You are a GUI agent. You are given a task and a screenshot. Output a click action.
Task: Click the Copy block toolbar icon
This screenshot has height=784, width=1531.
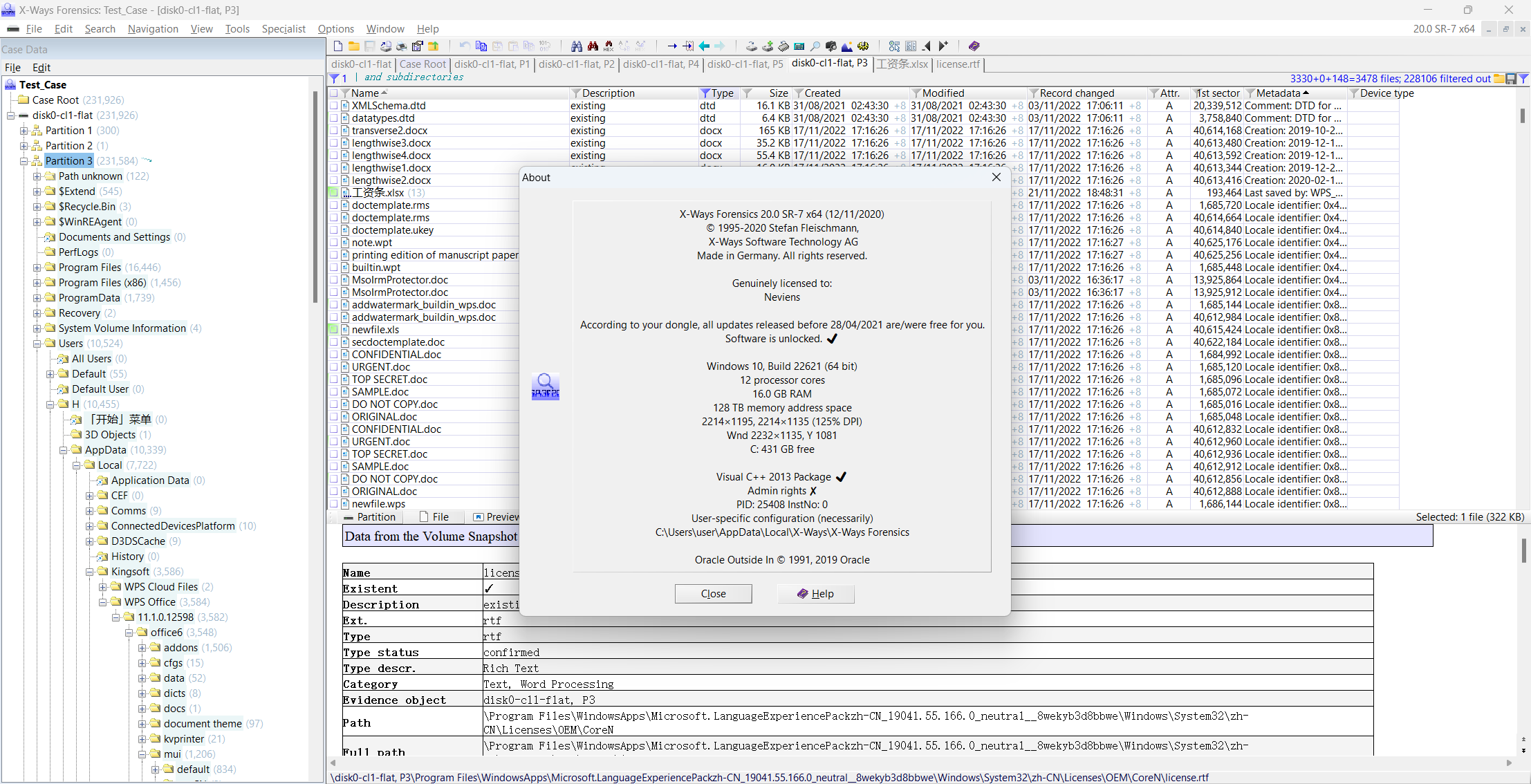tap(481, 46)
